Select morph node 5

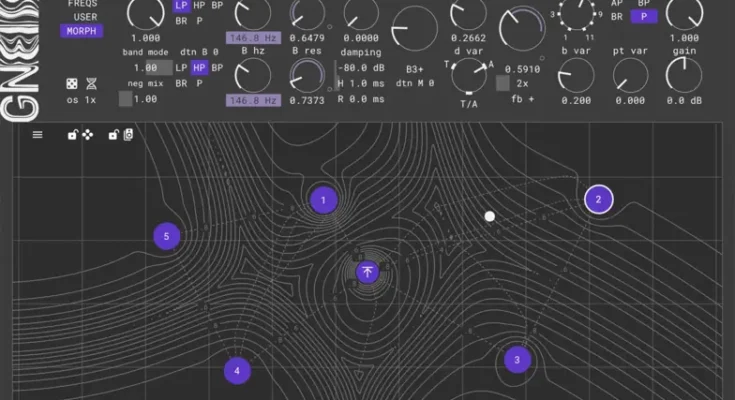166,236
